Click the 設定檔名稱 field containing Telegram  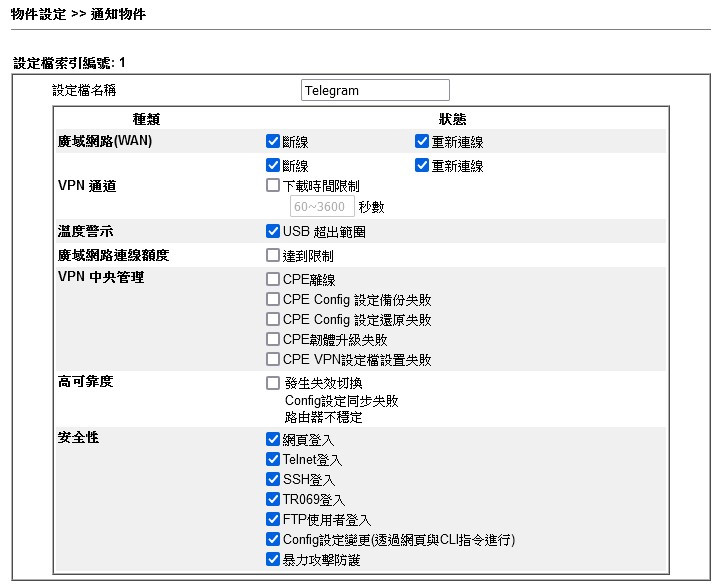pyautogui.click(x=375, y=90)
